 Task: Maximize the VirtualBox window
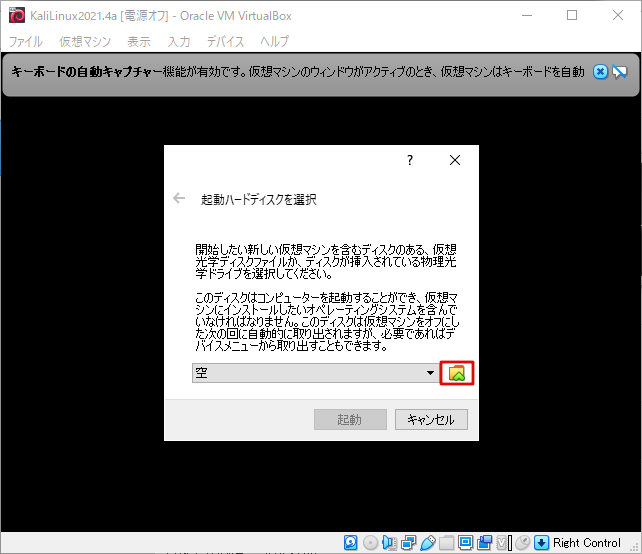point(572,15)
